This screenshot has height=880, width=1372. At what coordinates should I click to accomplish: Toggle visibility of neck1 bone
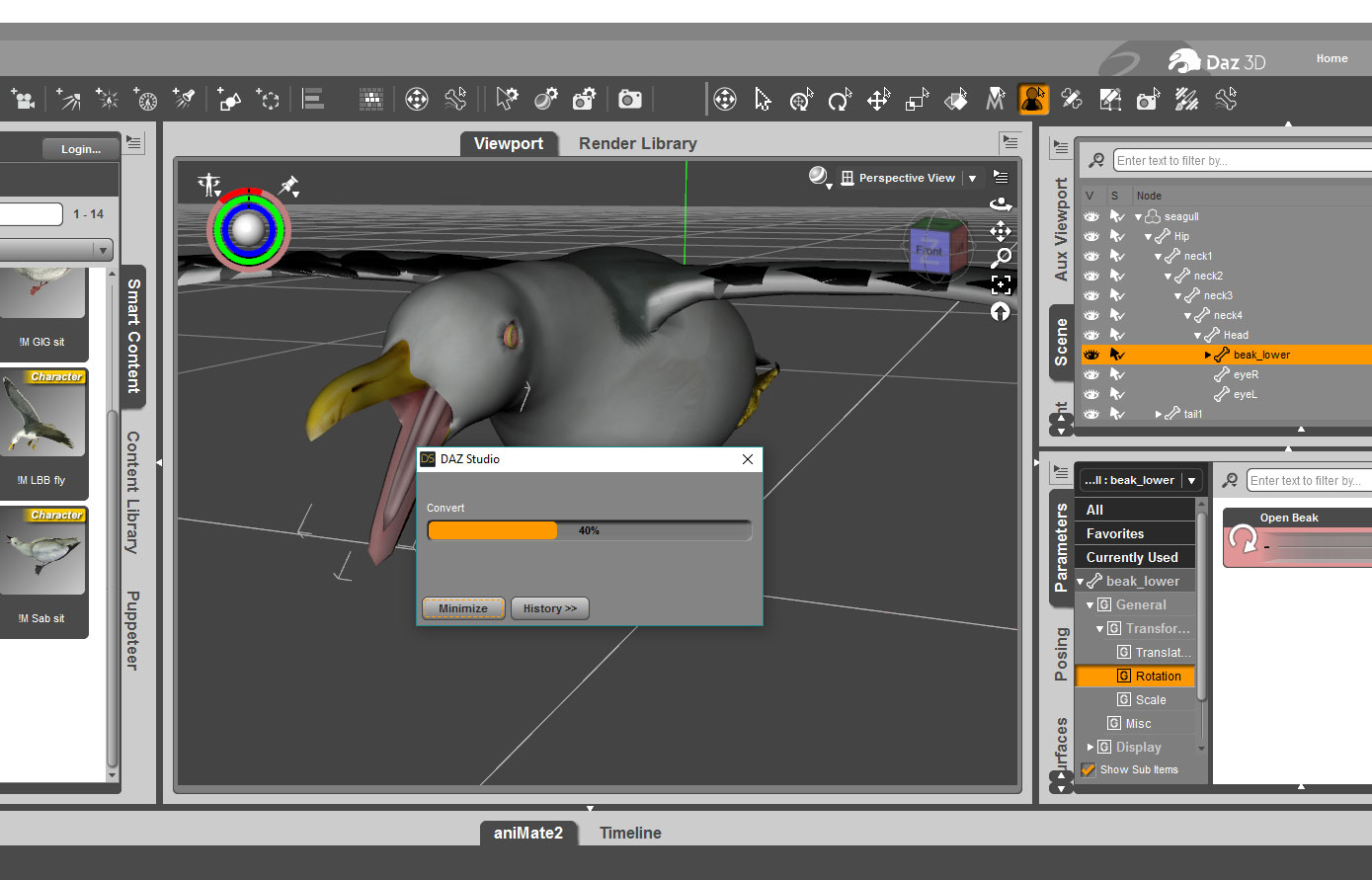click(1091, 256)
